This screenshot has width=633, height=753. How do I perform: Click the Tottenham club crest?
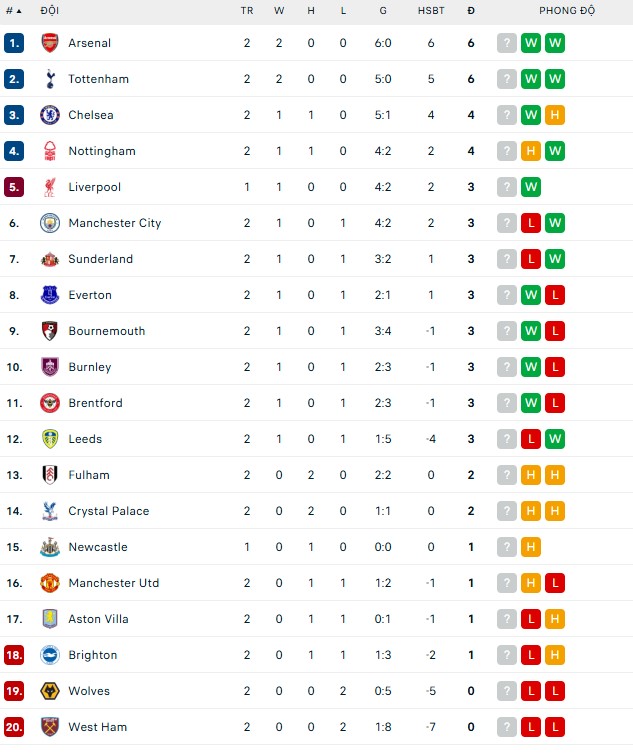[x=50, y=79]
